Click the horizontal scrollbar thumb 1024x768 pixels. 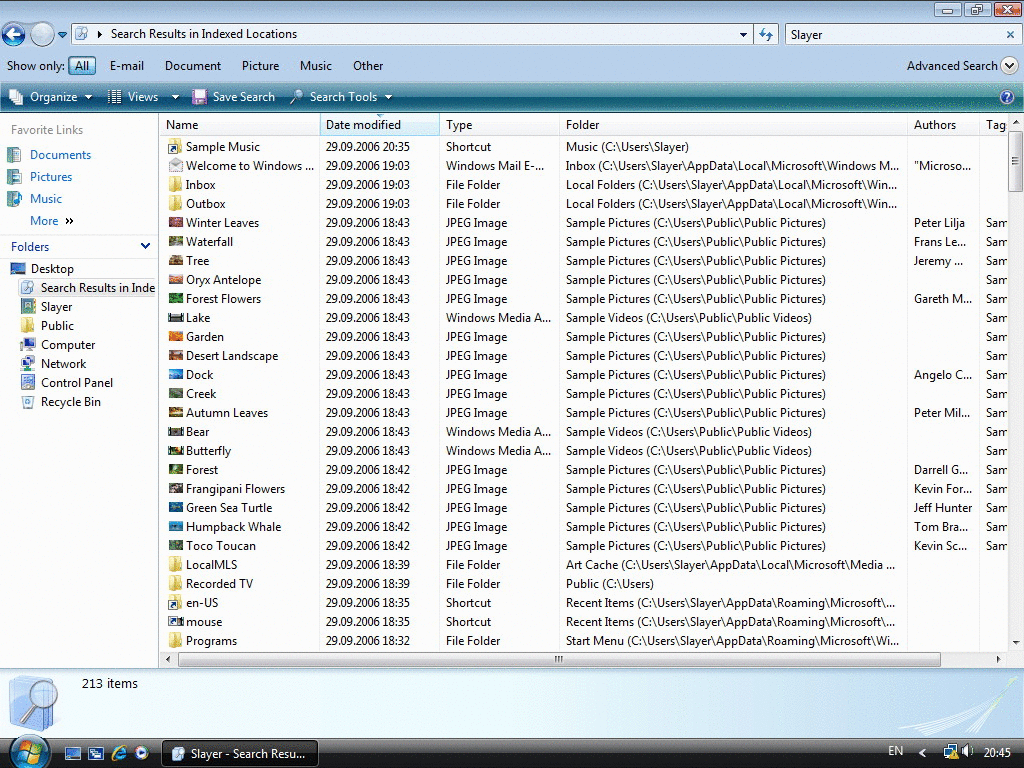pos(559,660)
